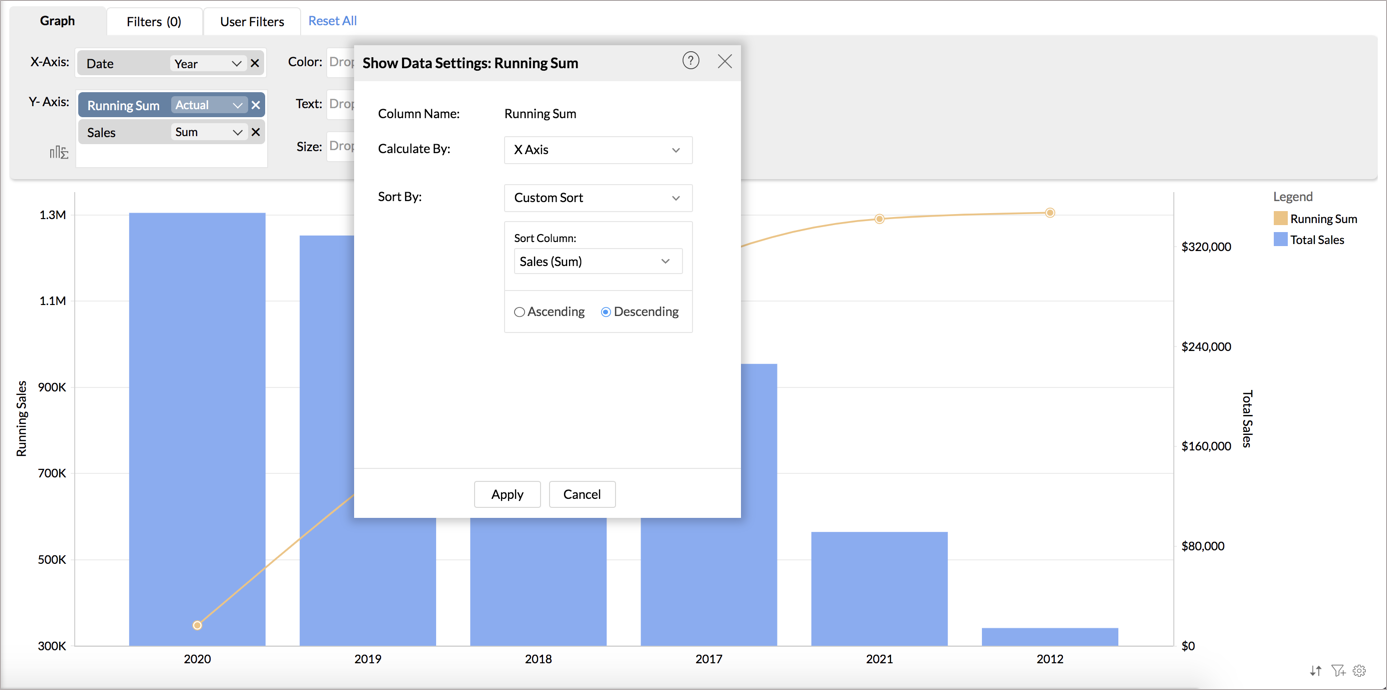This screenshot has width=1387, height=690.
Task: Open chart settings gear icon
Action: [x=1359, y=671]
